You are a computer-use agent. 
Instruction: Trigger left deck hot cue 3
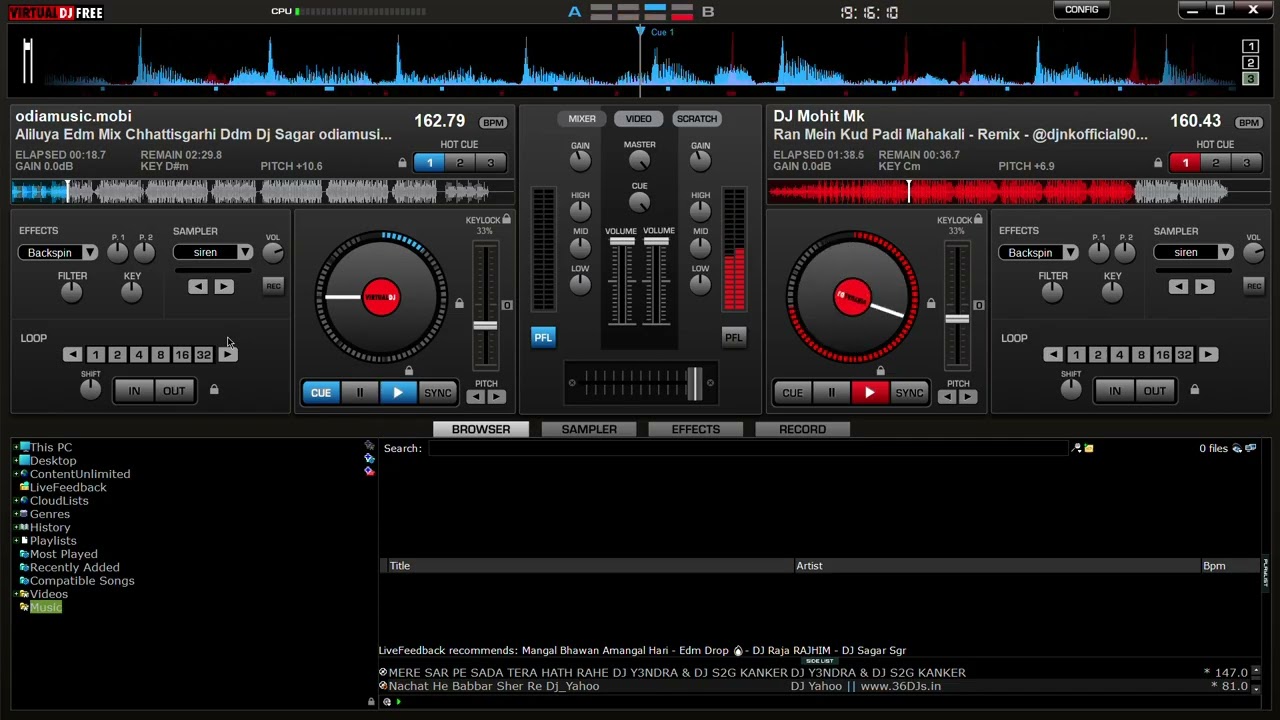click(x=490, y=163)
